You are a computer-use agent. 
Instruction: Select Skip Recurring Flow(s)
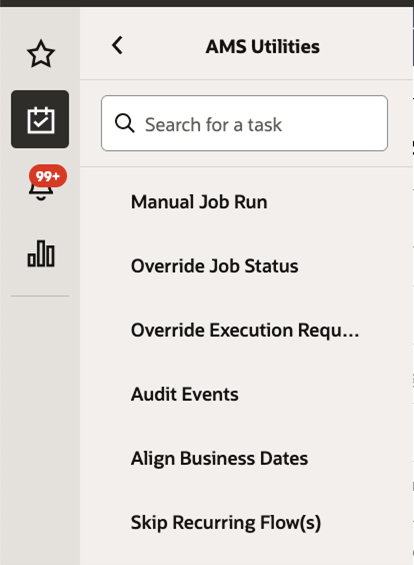click(x=226, y=522)
